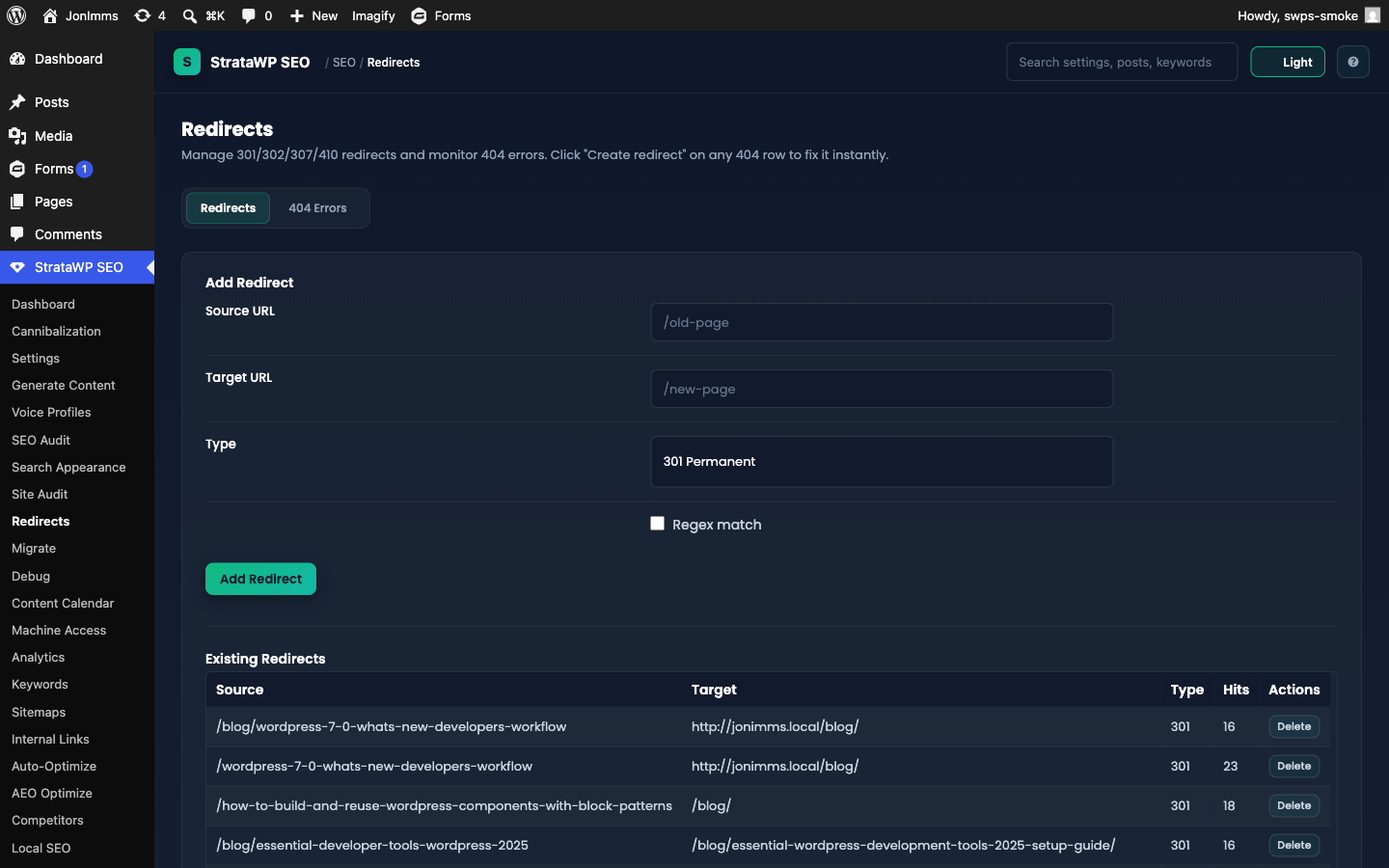Screen dimensions: 1389x868
Task: Open Site Audit in sidebar
Action: coord(40,494)
